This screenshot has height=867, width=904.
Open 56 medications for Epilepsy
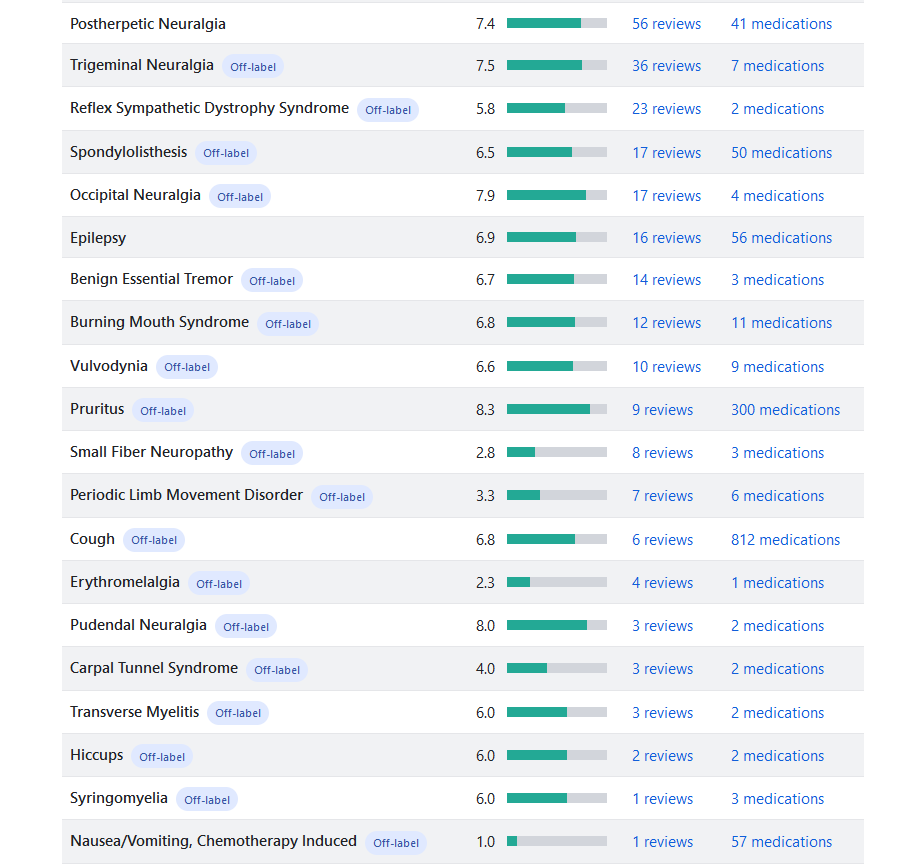(x=781, y=238)
